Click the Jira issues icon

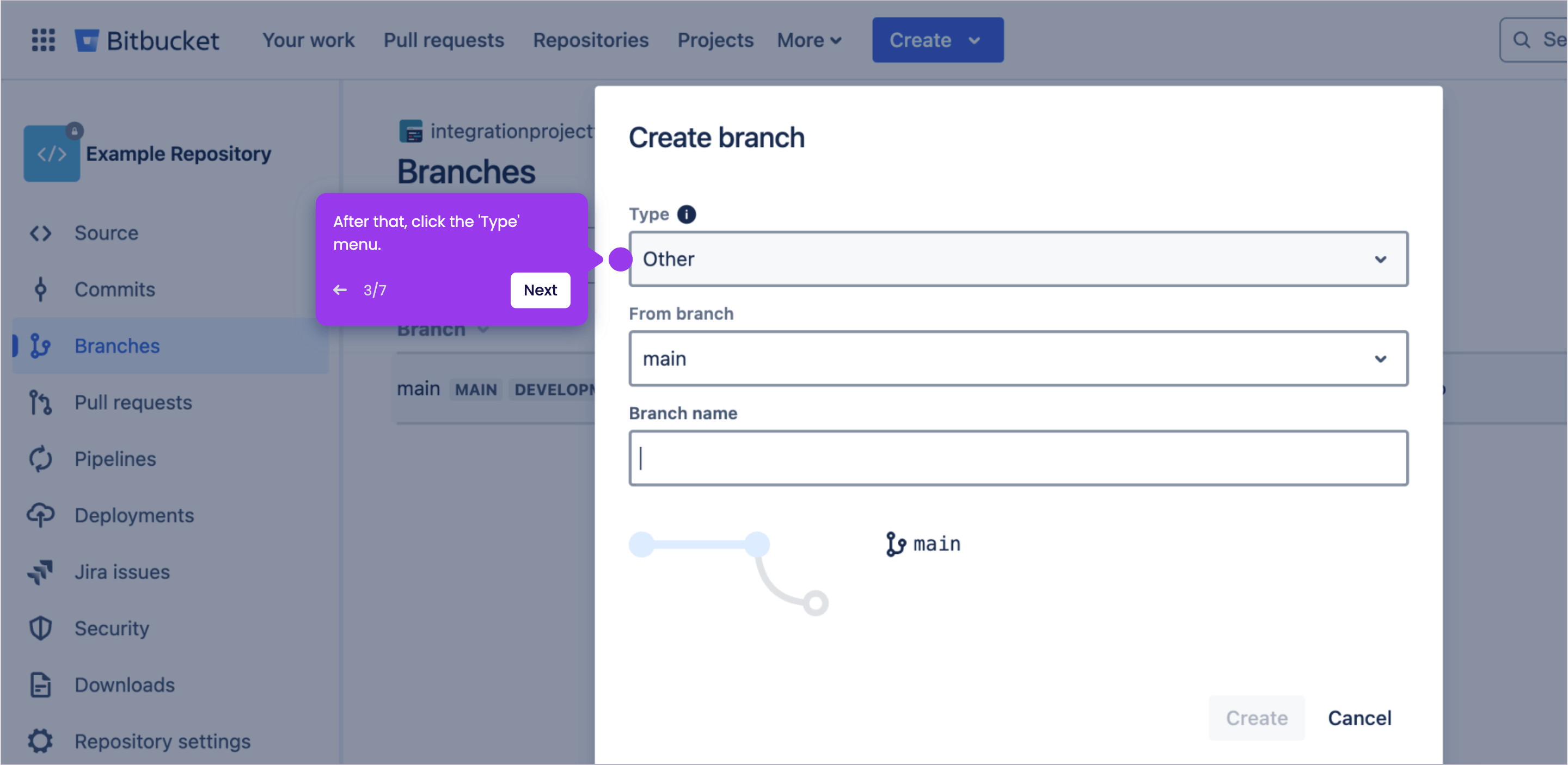pos(41,572)
